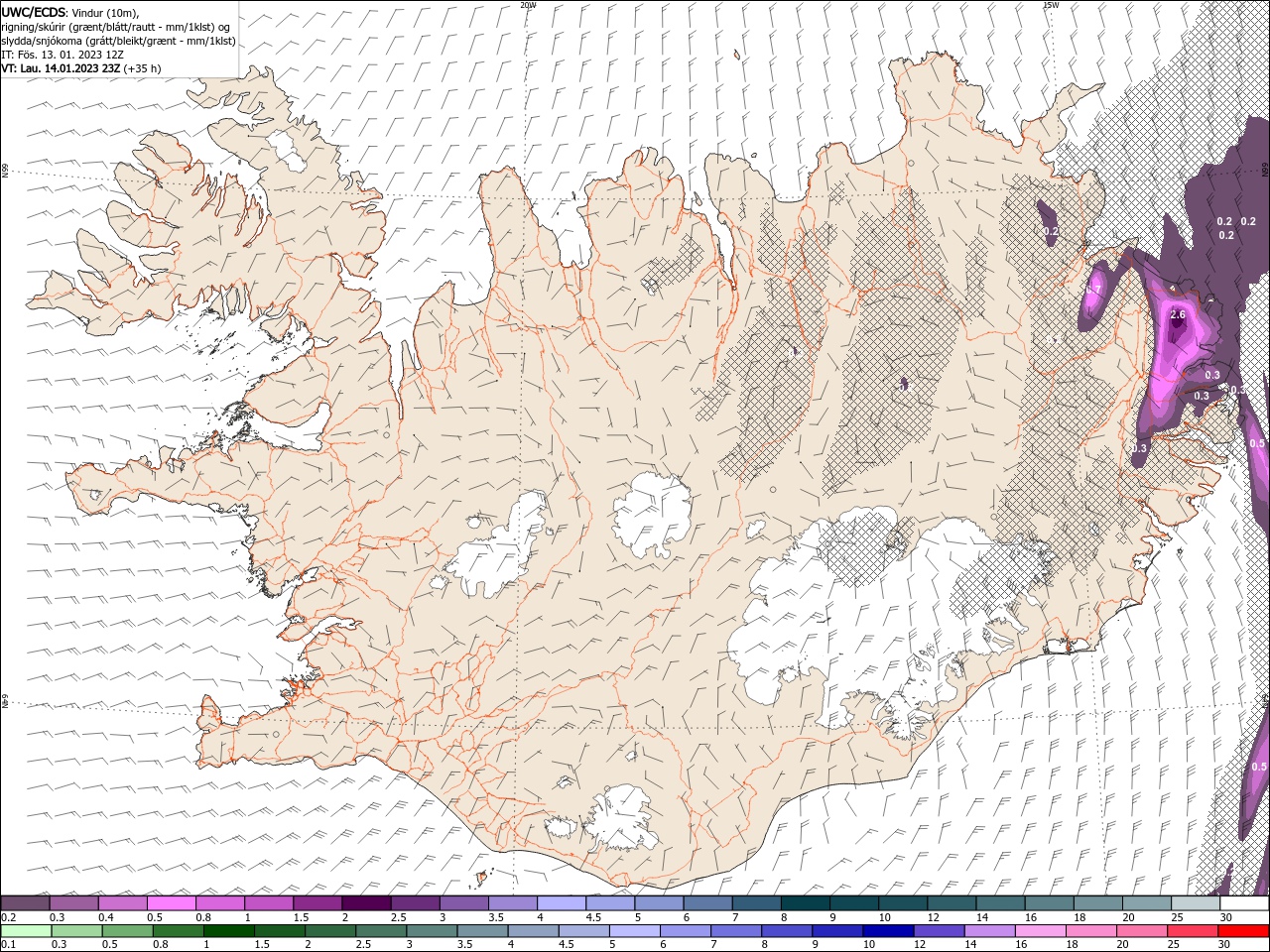Pick upper legend dark teal swatch between 8 and 9

point(805,902)
